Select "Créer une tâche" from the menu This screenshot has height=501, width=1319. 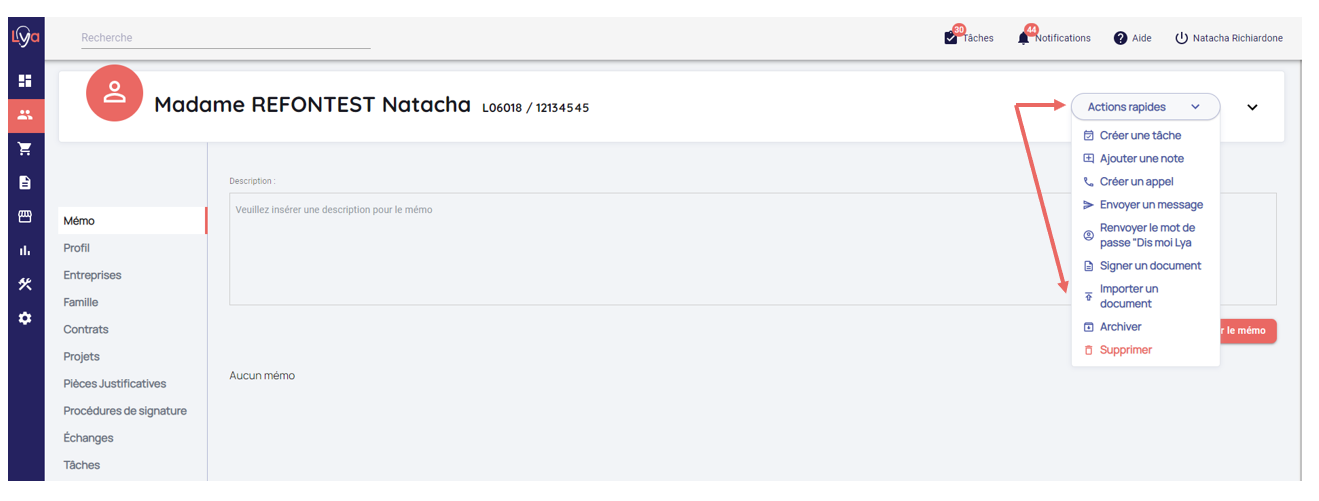coord(1140,135)
